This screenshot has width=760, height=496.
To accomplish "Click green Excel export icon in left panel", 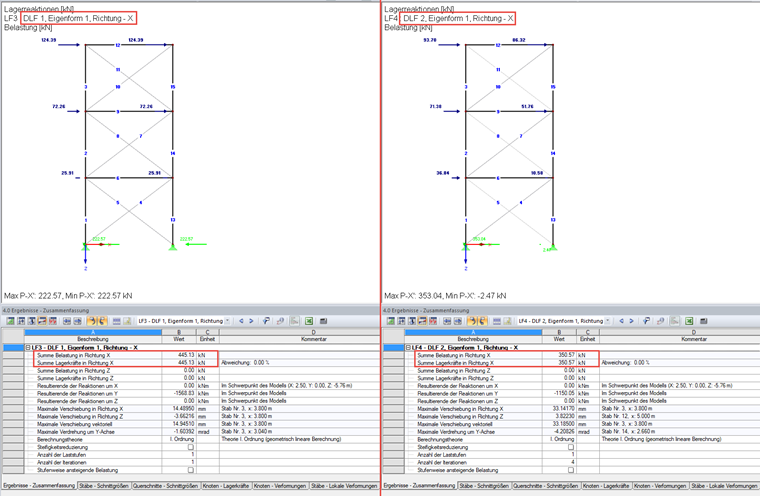I will pyautogui.click(x=309, y=321).
